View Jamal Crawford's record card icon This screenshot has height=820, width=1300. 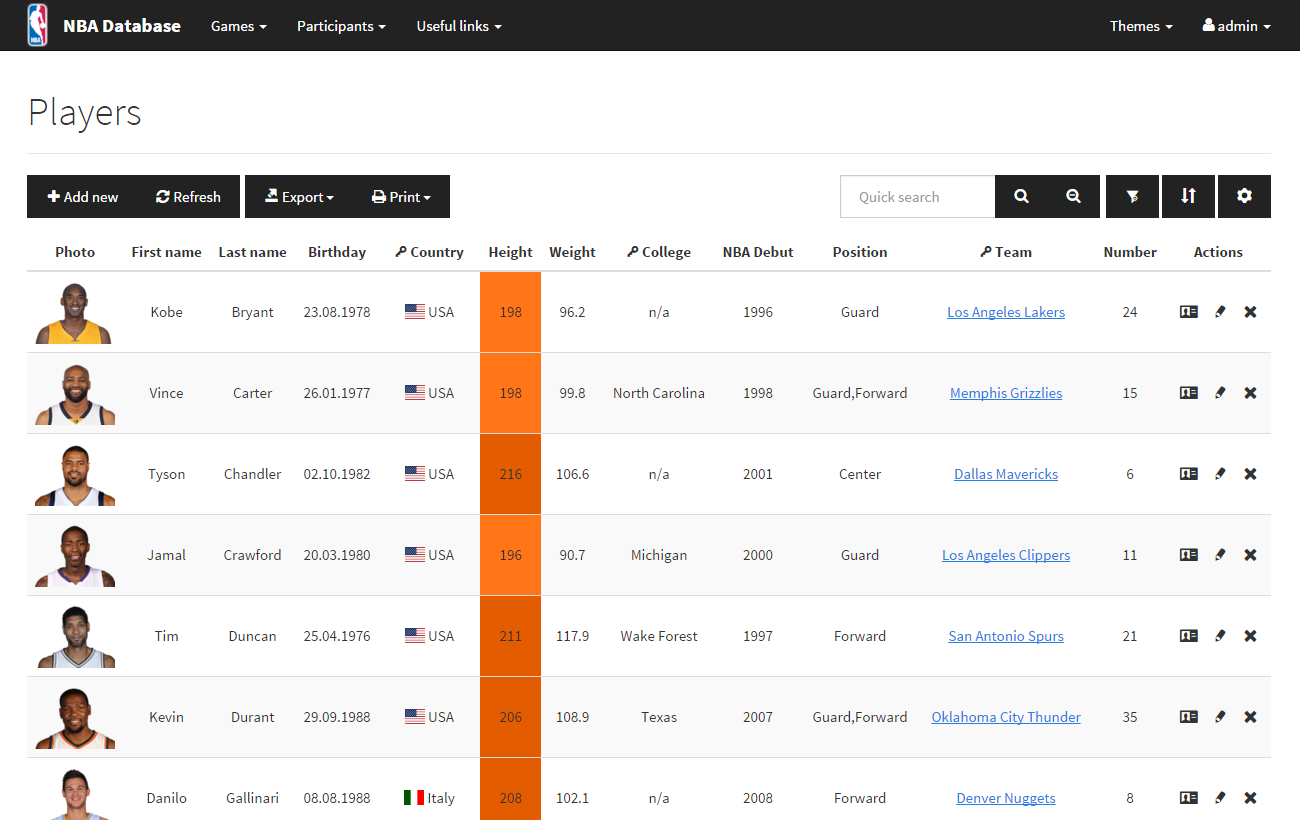coord(1188,555)
